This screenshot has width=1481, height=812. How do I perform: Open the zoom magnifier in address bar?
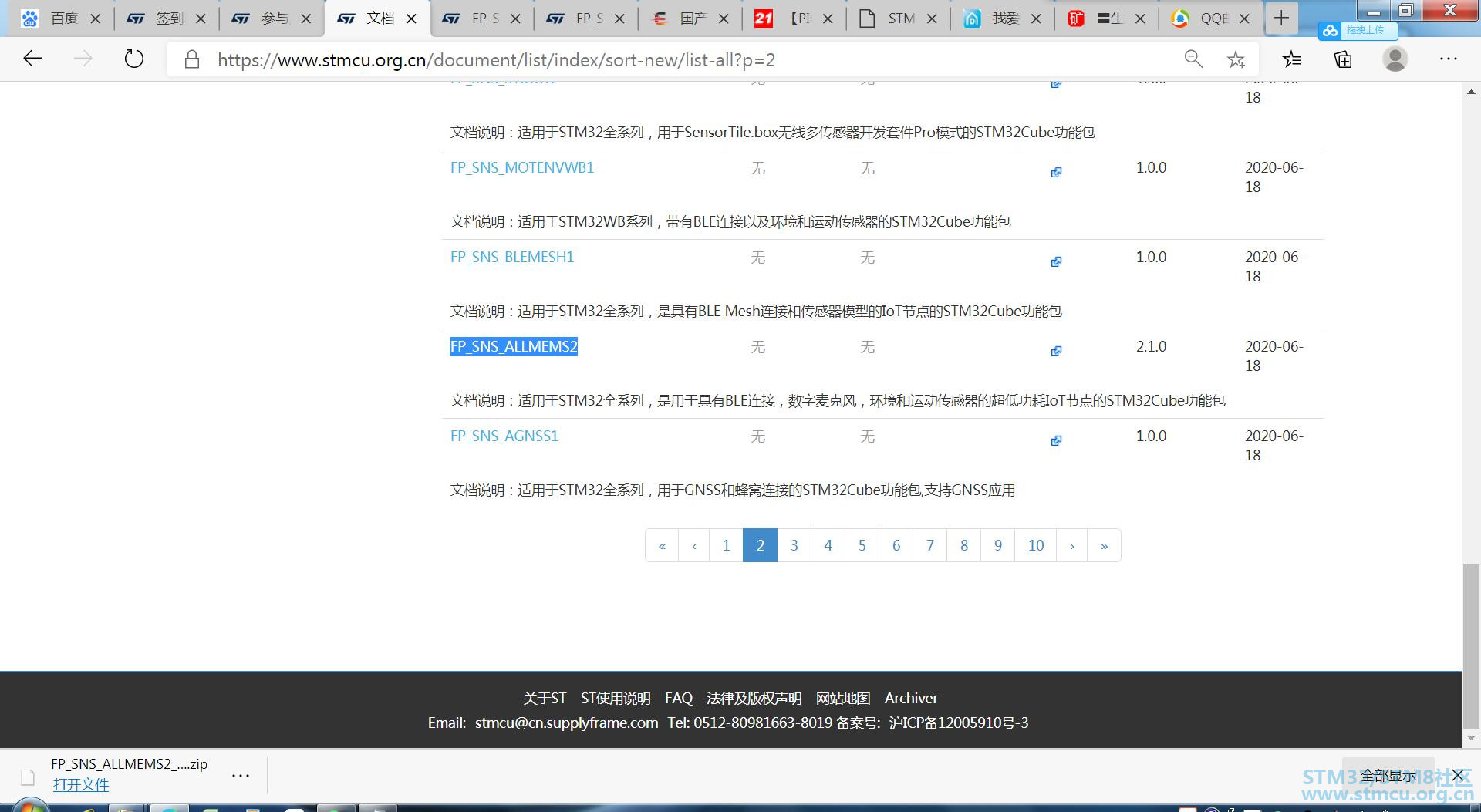point(1193,59)
